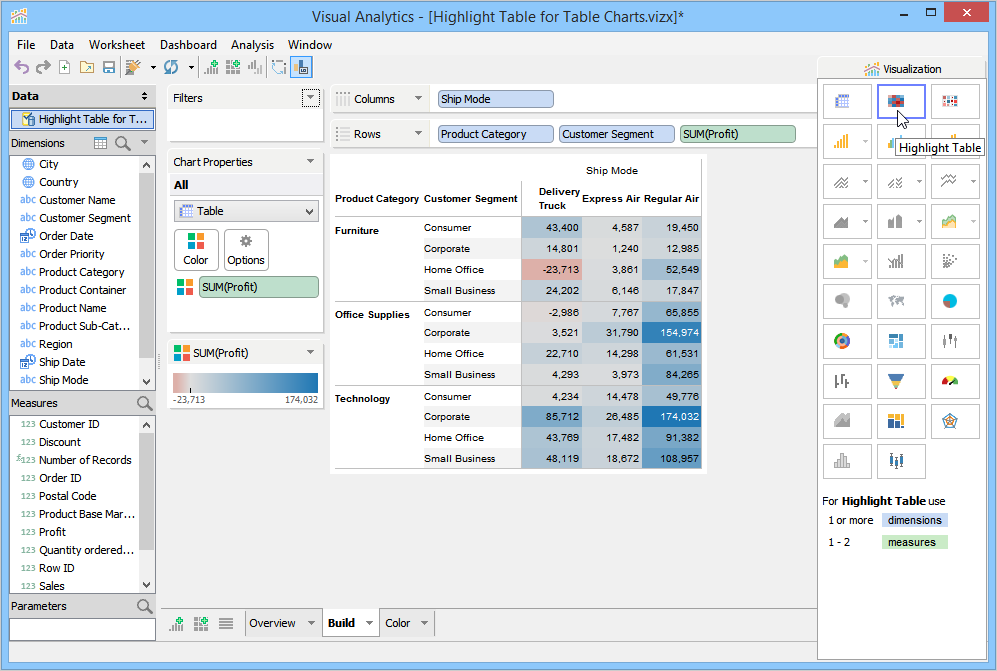Redo the last action in the toolbar
This screenshot has height=671, width=997.
click(x=43, y=67)
